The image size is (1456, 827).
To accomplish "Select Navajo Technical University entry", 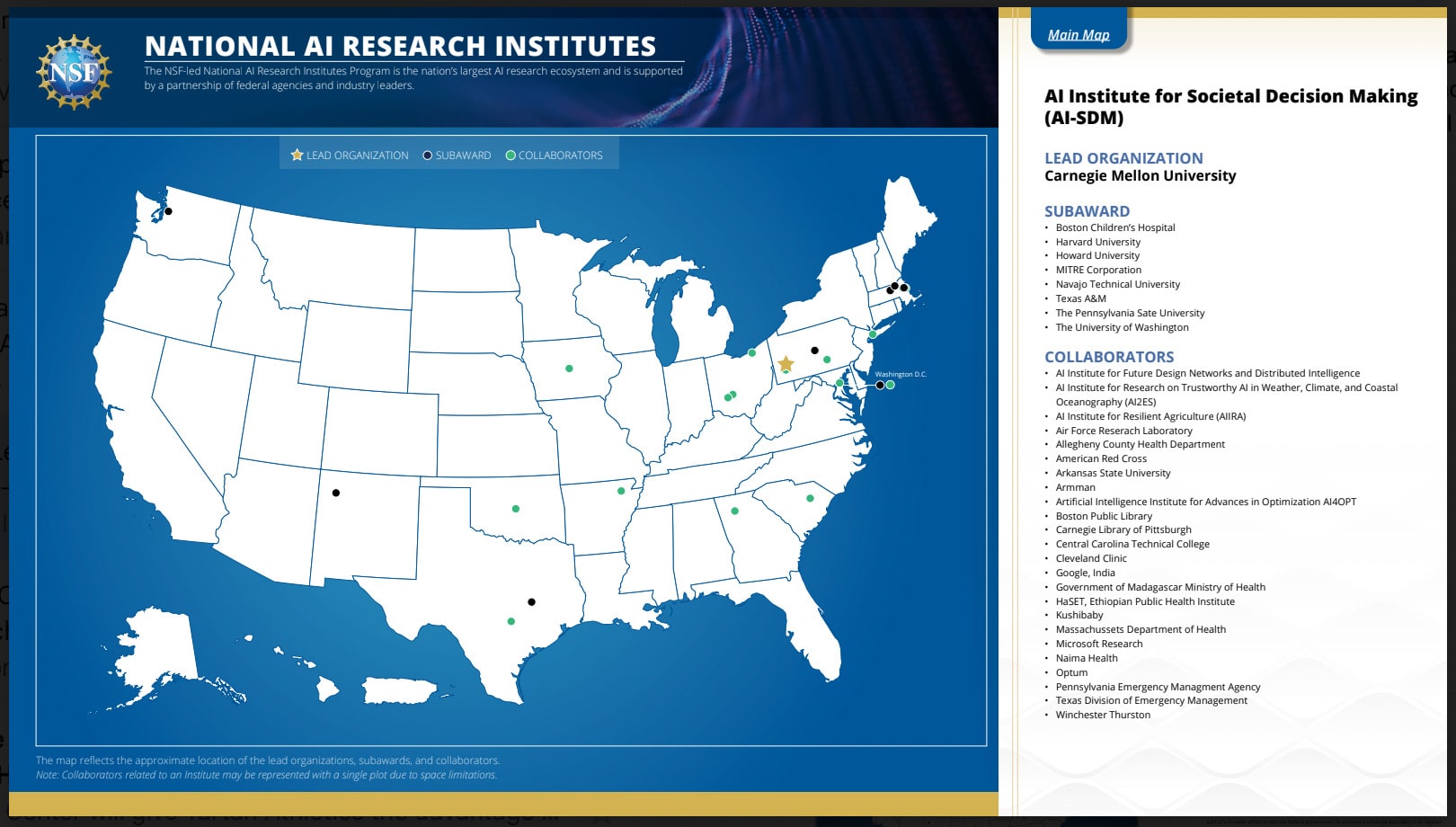I will pos(1117,284).
